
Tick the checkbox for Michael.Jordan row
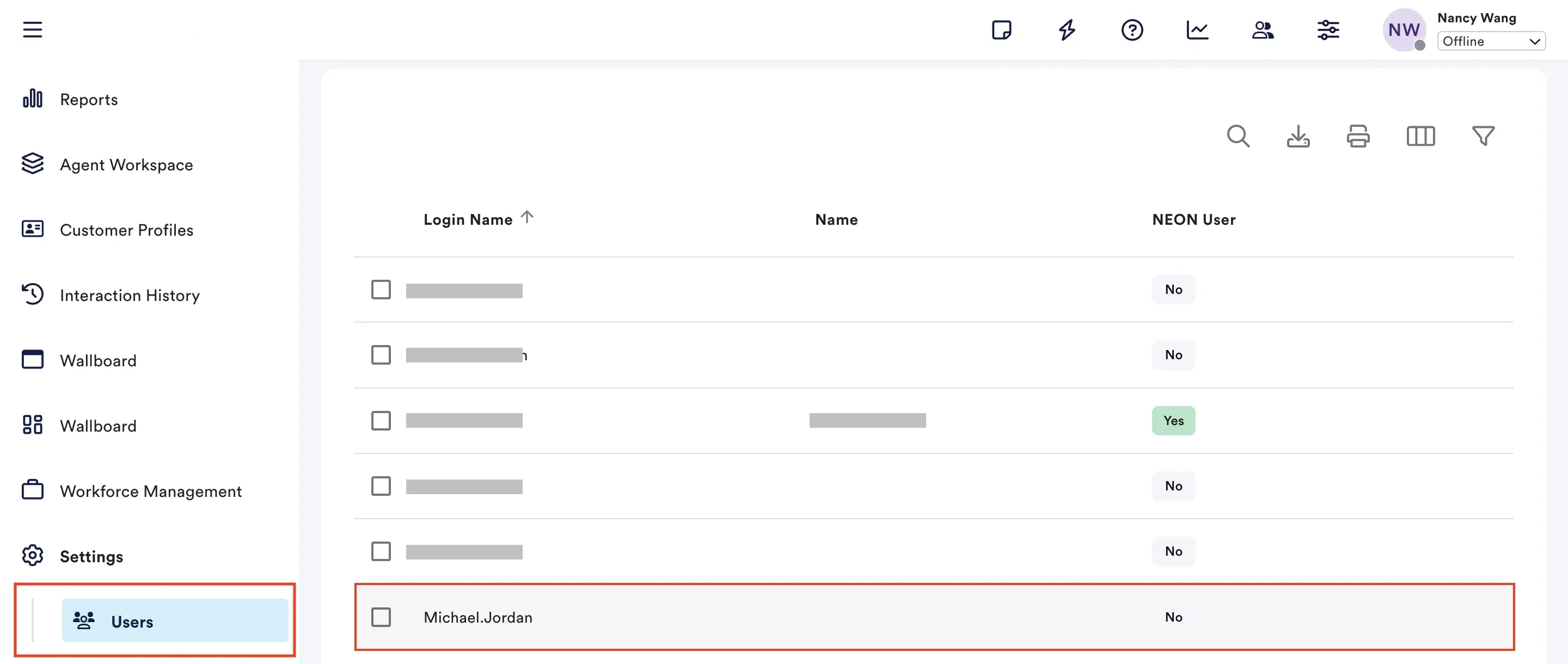(381, 617)
